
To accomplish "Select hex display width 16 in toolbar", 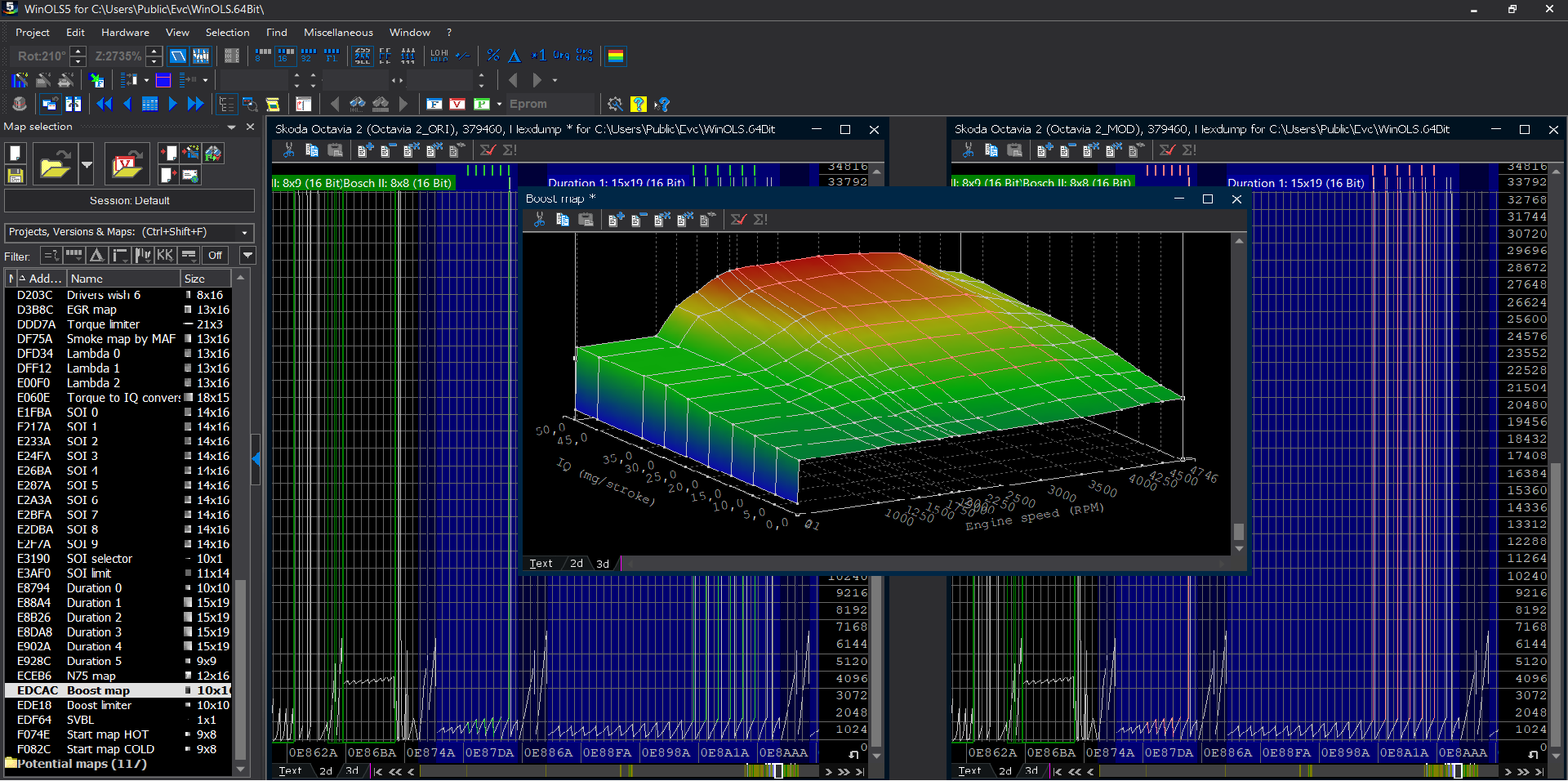I will [x=283, y=56].
